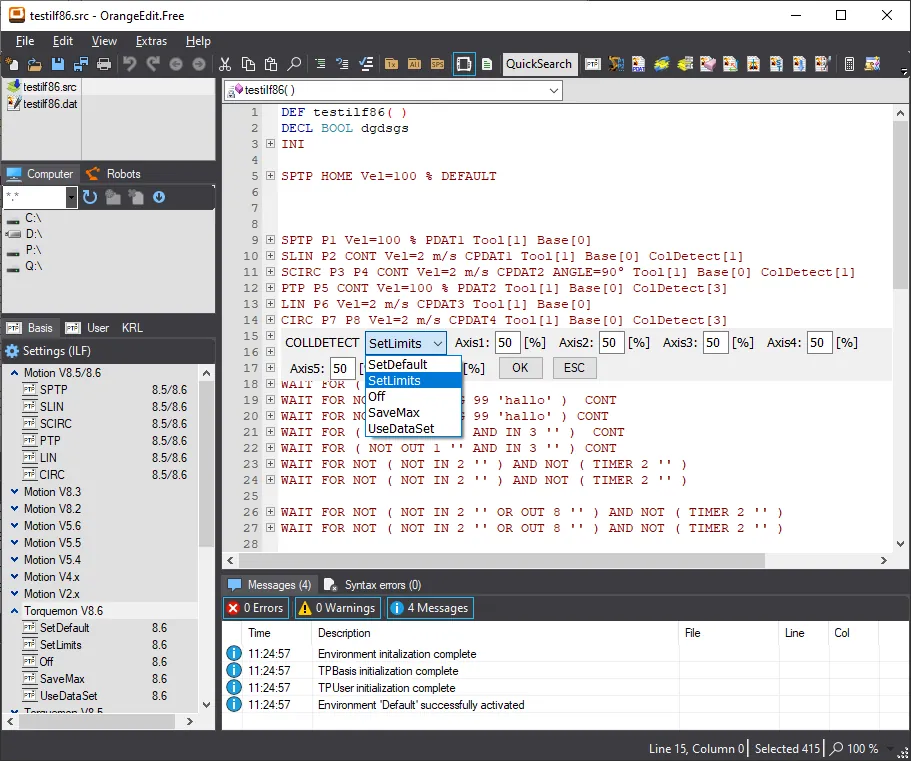Collapse the Torquemon V8.6 group
The image size is (911, 761).
tap(15, 611)
